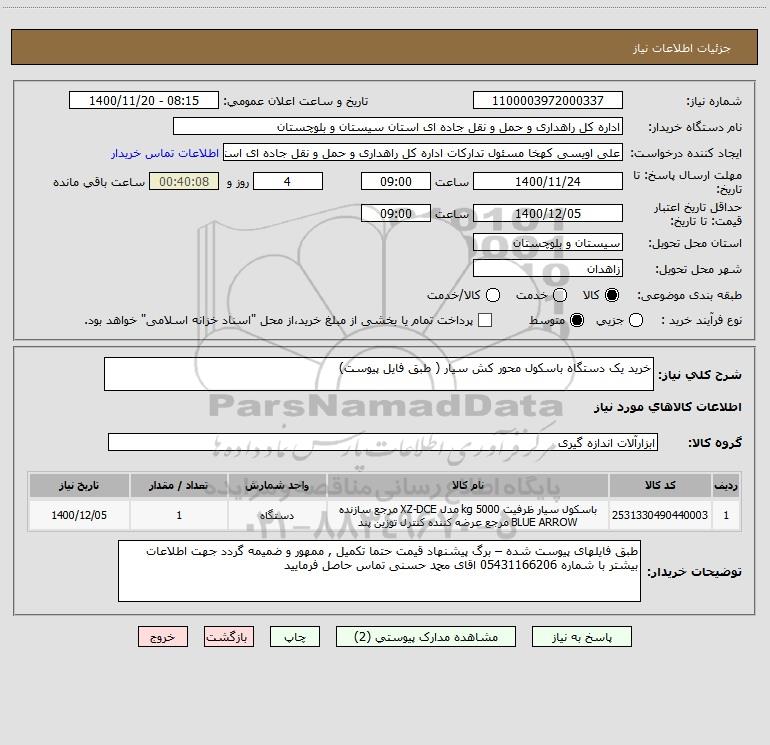Select the خدمت radio button

point(560,295)
